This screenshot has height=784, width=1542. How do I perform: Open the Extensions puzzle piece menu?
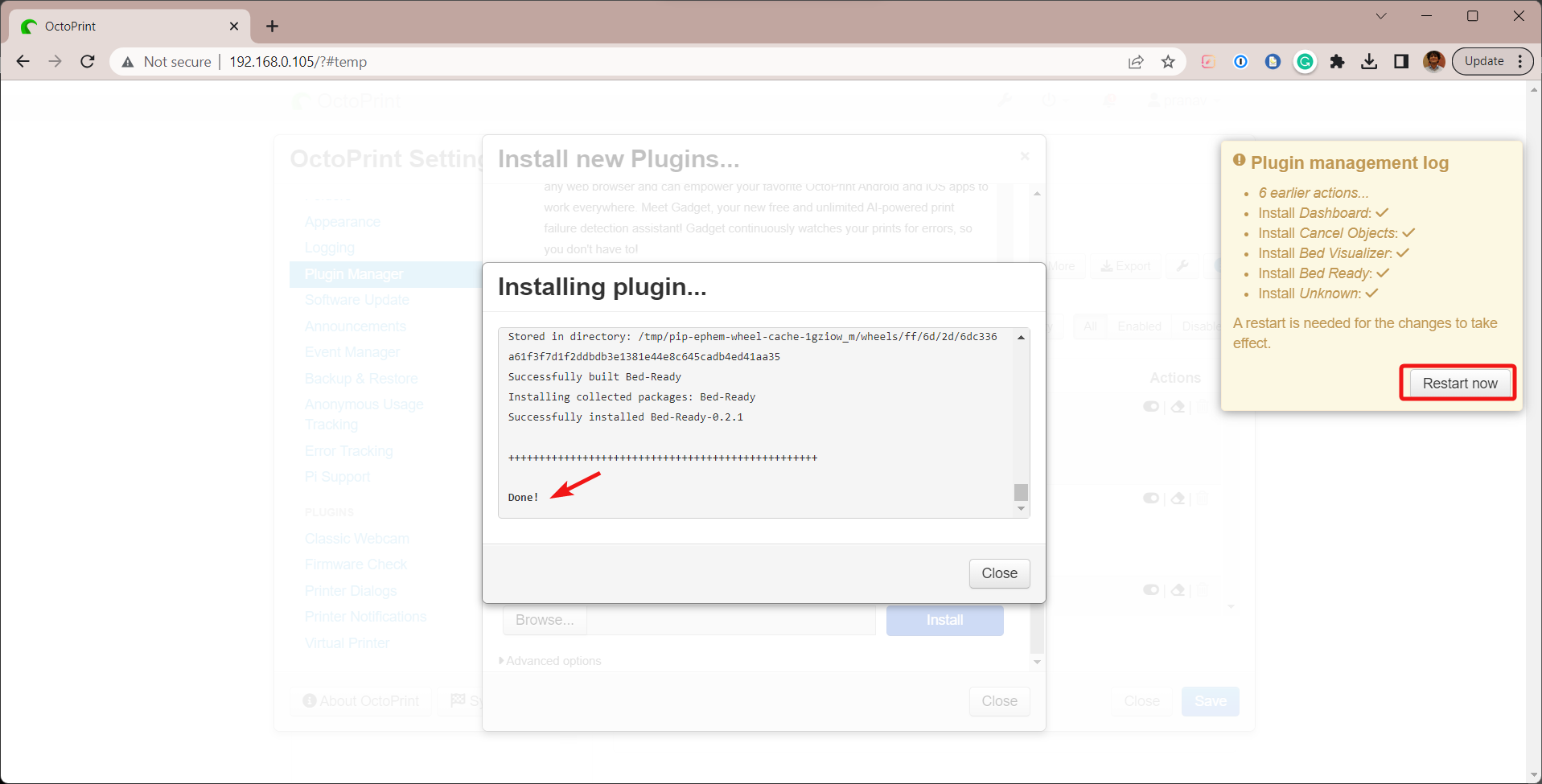[x=1337, y=62]
